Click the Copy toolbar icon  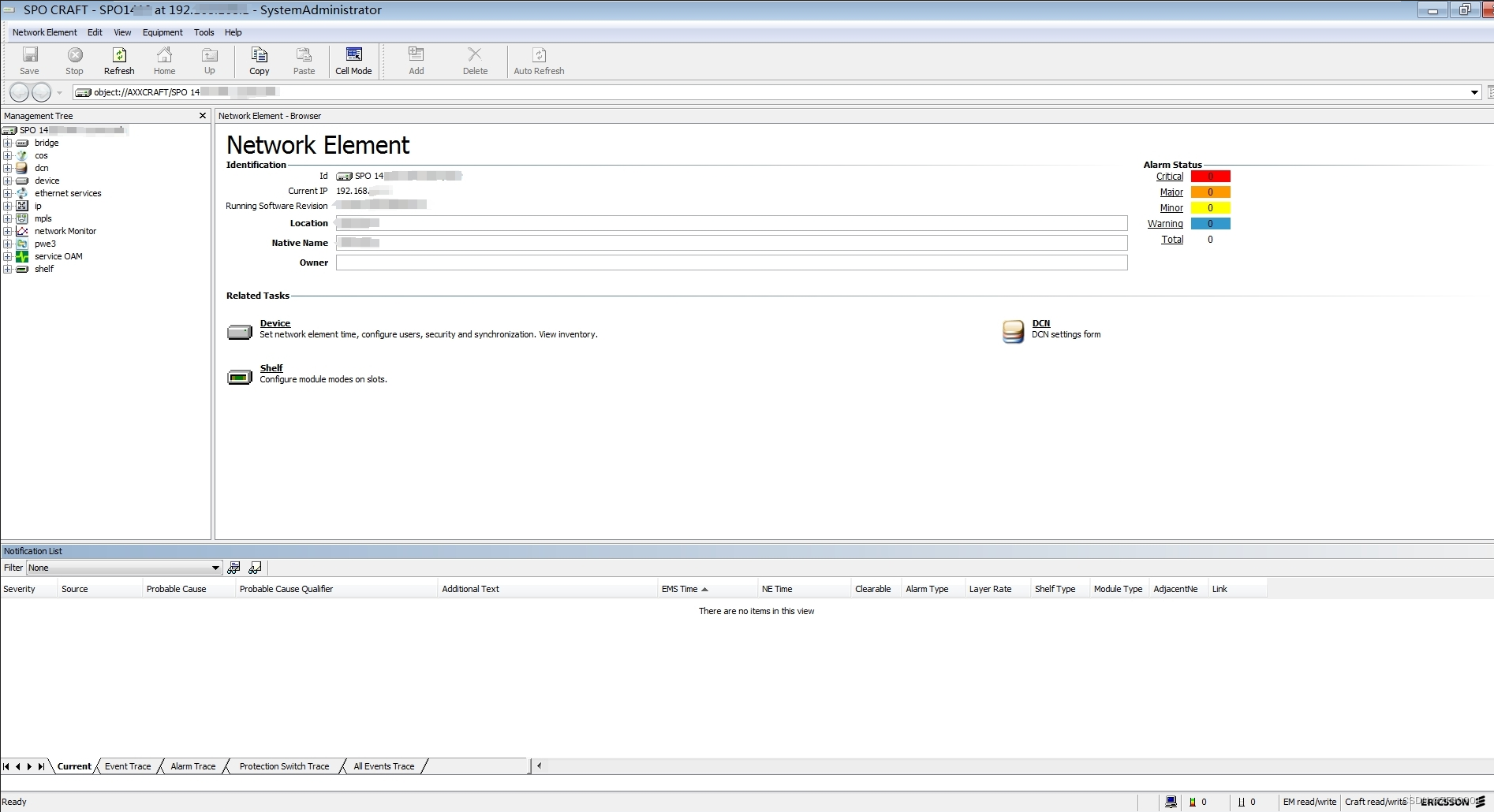pyautogui.click(x=259, y=55)
